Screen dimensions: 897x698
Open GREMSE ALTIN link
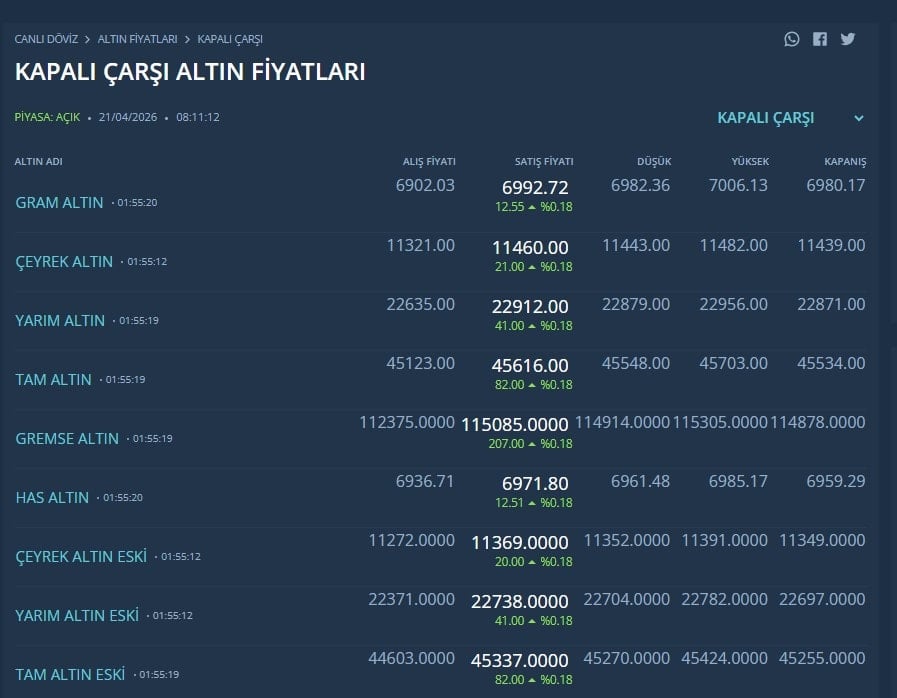(67, 438)
